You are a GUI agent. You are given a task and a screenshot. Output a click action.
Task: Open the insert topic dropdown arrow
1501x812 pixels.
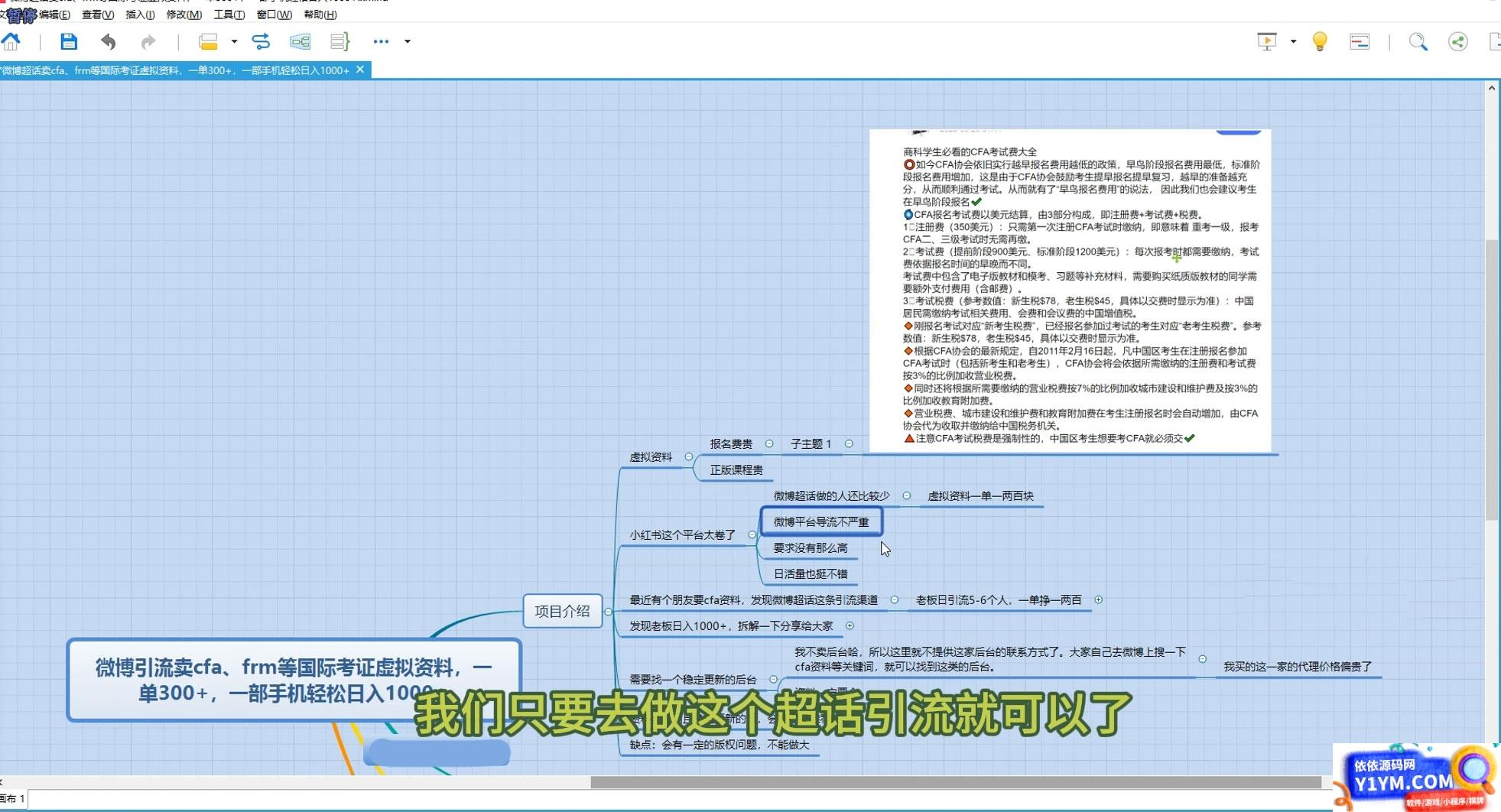tap(234, 41)
